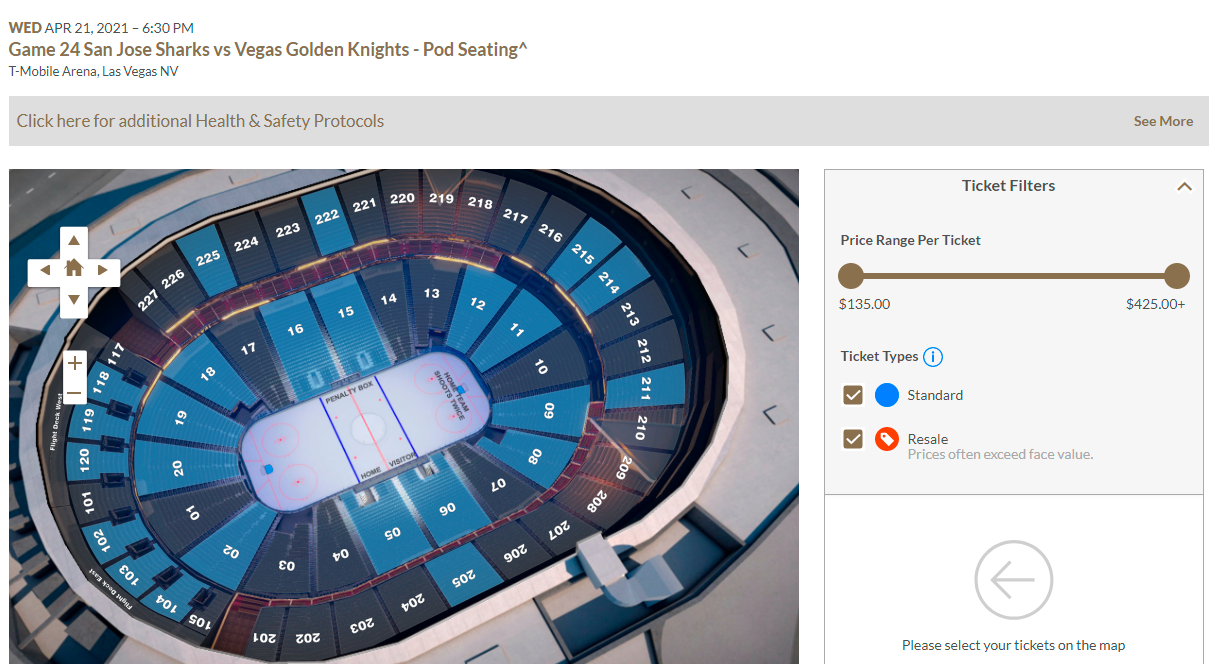Select section 15 on the map
1210x664 pixels.
pyautogui.click(x=346, y=312)
